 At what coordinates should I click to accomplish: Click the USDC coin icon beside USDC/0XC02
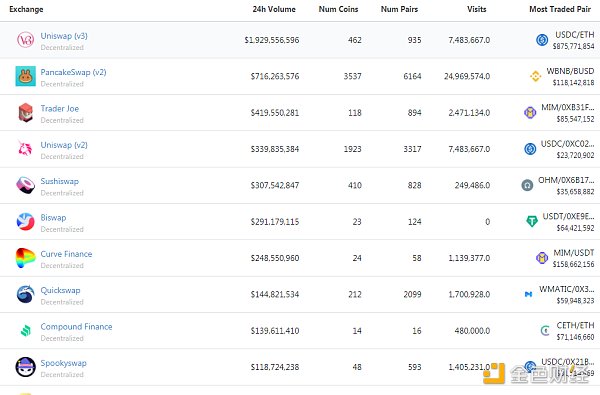click(x=530, y=149)
